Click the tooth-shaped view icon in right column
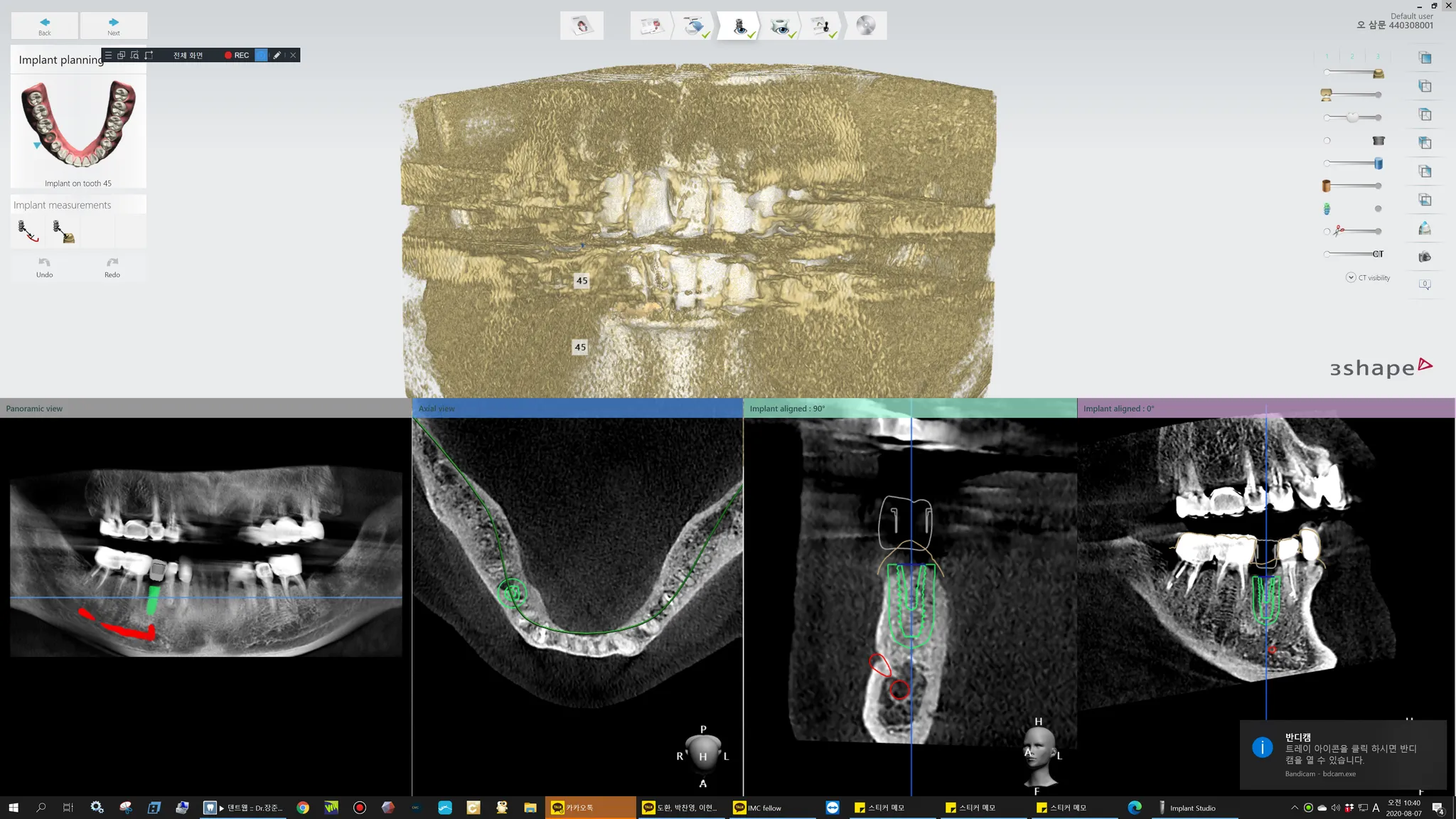The height and width of the screenshot is (819, 1456). pos(1425,228)
